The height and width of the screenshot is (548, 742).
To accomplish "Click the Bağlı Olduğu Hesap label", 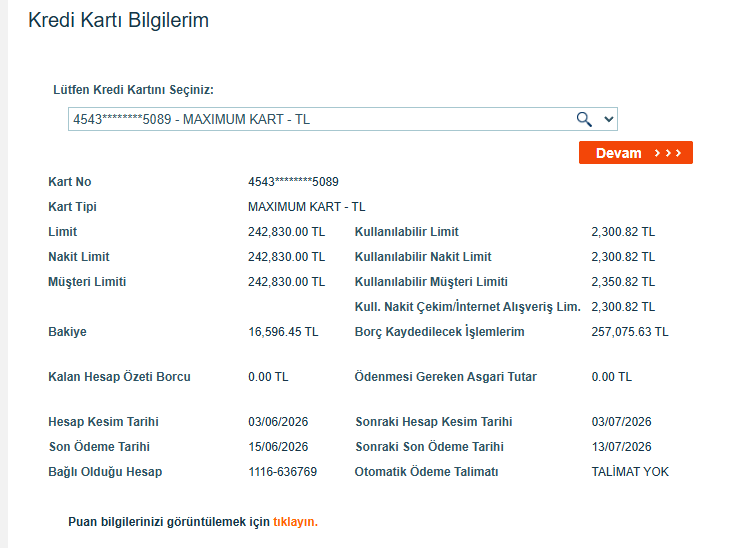I will pyautogui.click(x=105, y=472).
